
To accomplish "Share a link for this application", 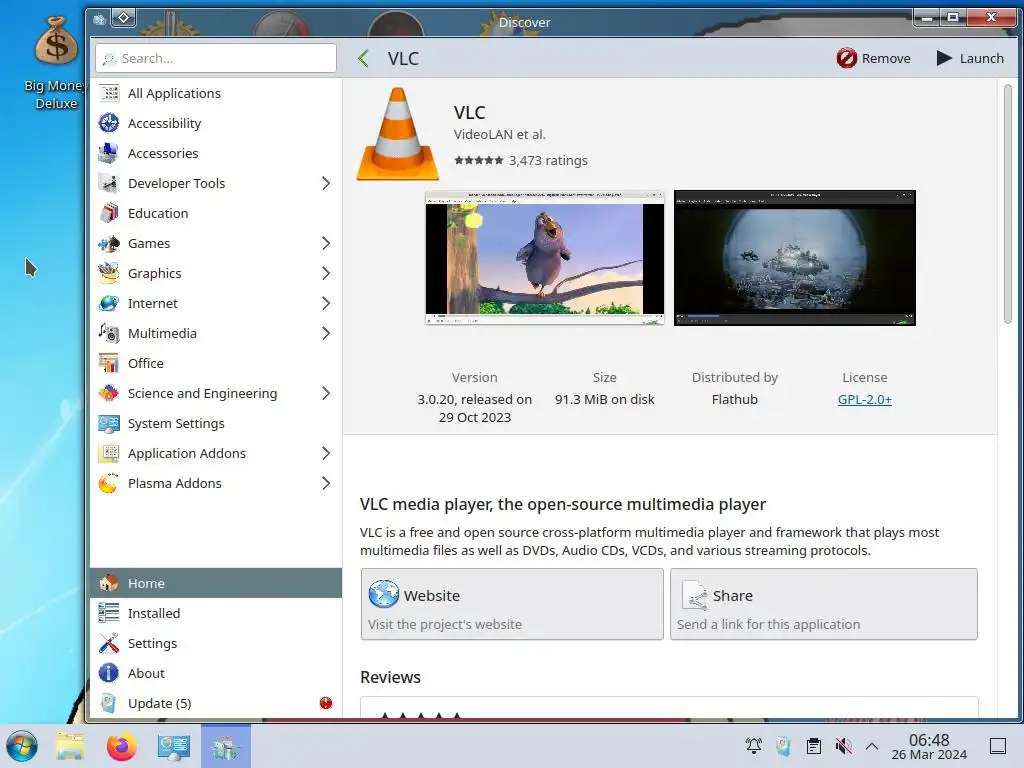I will pyautogui.click(x=824, y=604).
